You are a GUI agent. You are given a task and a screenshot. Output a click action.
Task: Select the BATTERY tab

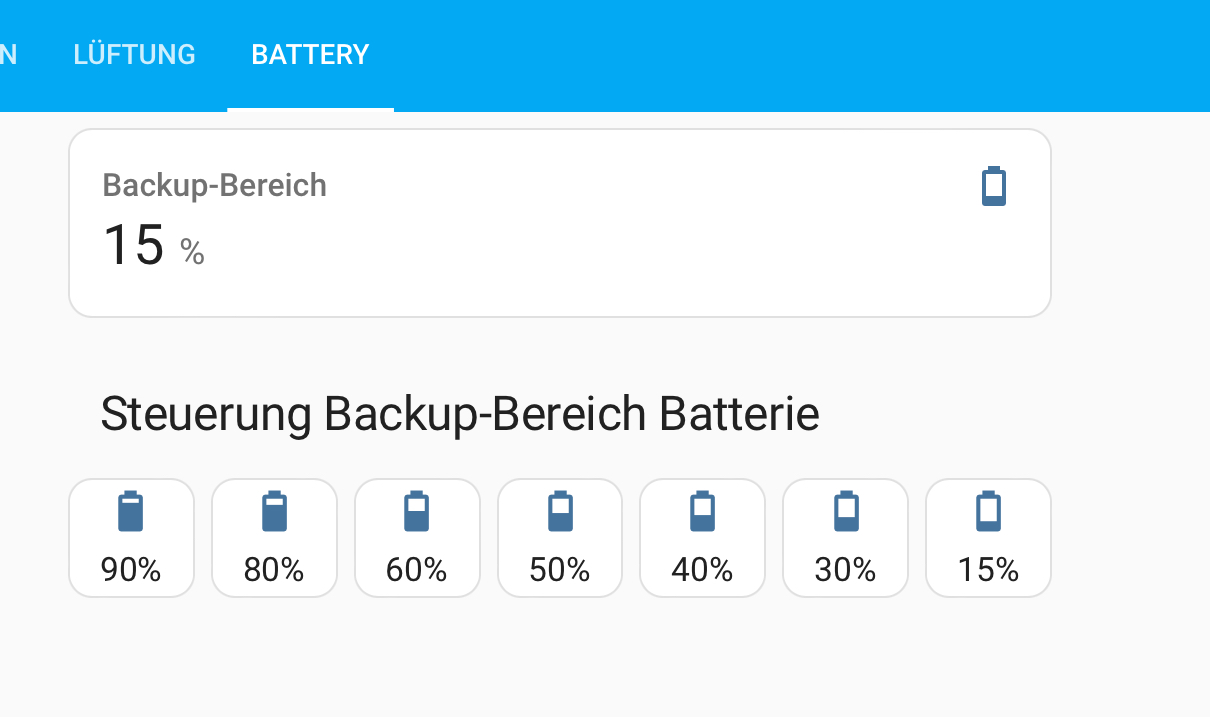point(310,54)
